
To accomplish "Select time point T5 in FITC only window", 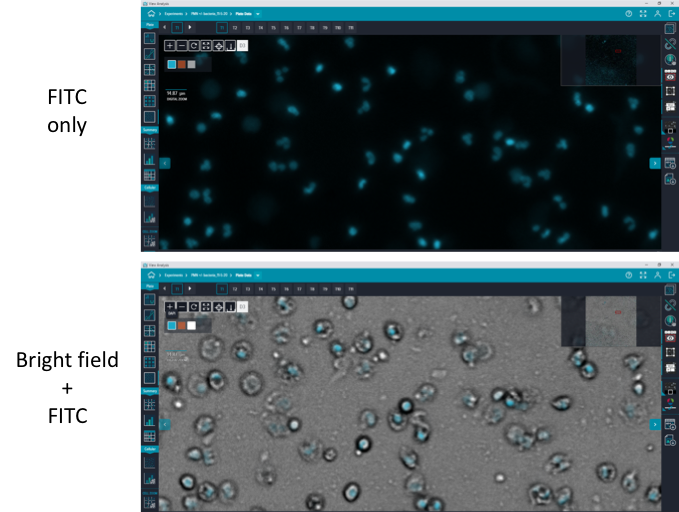I will [273, 28].
